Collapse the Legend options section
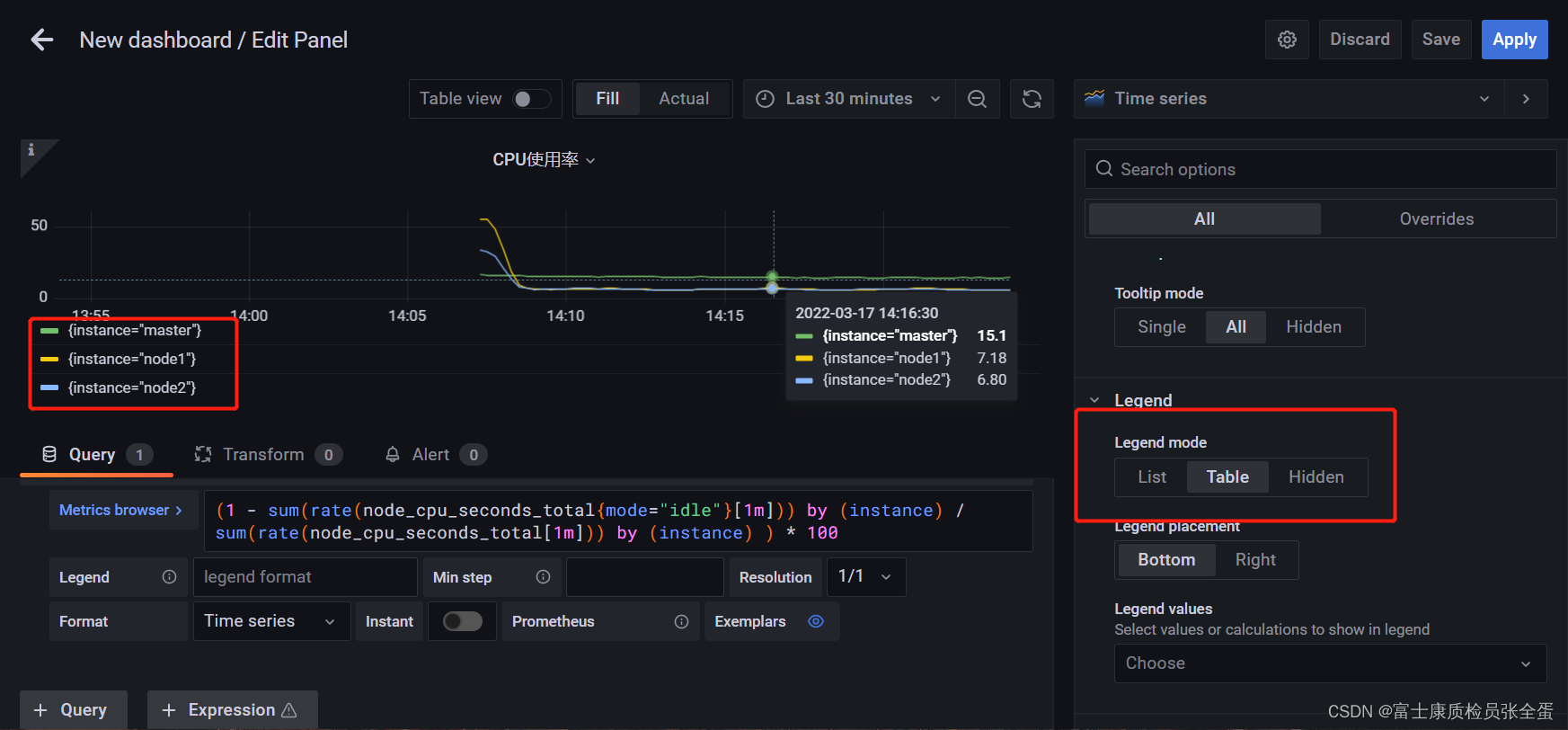Screen dimensions: 1568x730 pos(1094,400)
